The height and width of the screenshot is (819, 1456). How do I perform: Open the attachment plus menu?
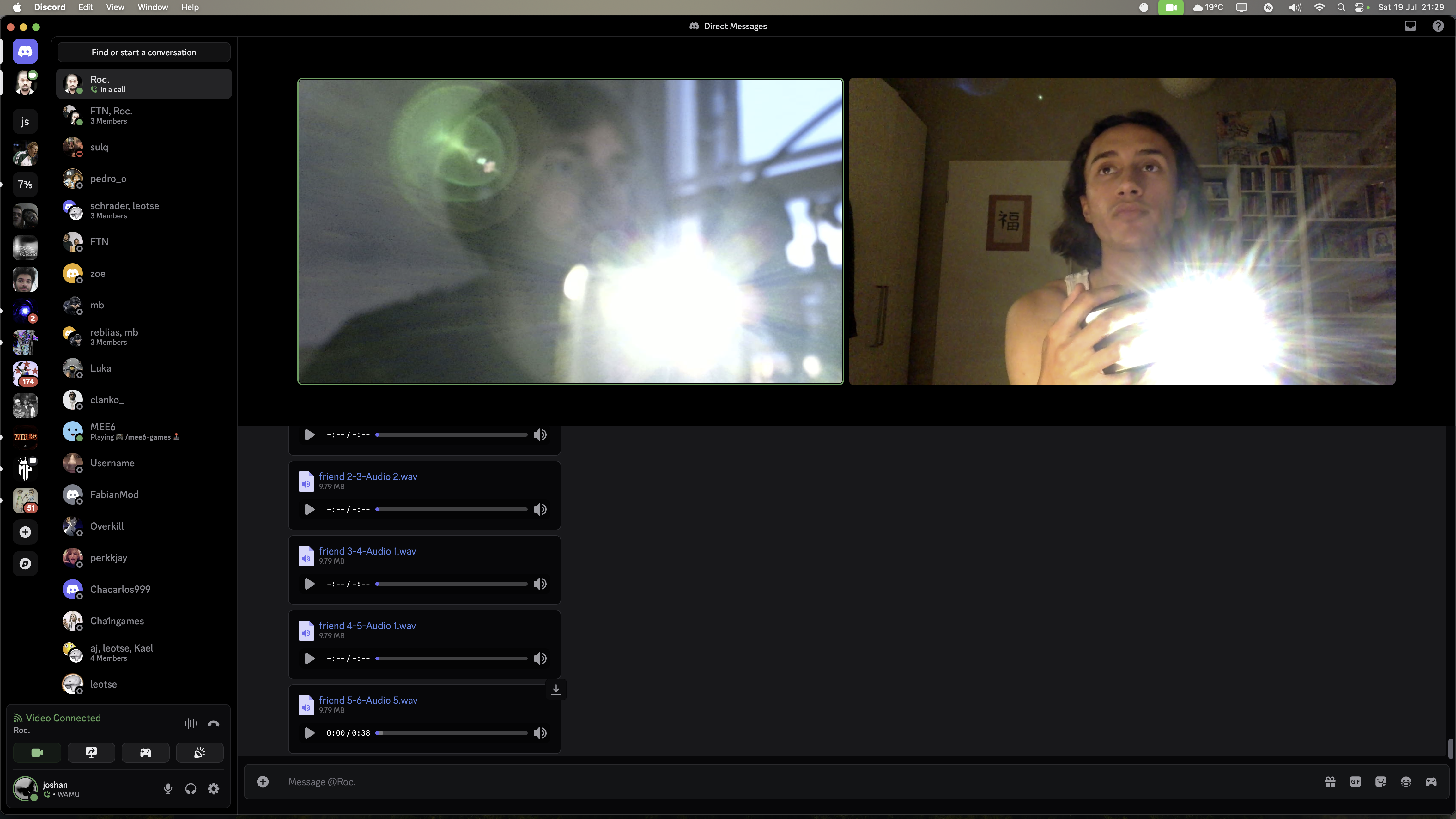point(263,782)
